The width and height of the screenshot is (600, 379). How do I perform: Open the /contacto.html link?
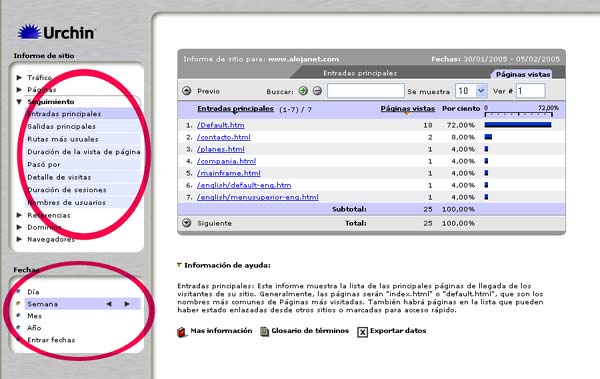(224, 137)
